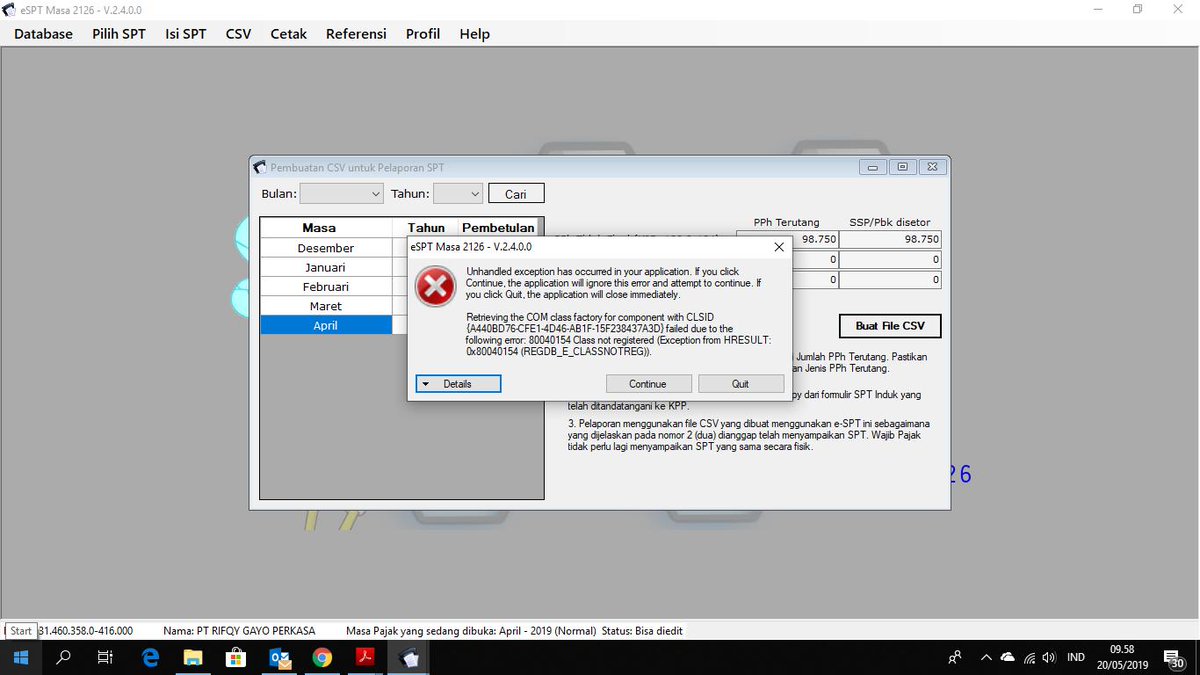Close the Pembuatan CSV window
The height and width of the screenshot is (675, 1200).
[x=932, y=167]
